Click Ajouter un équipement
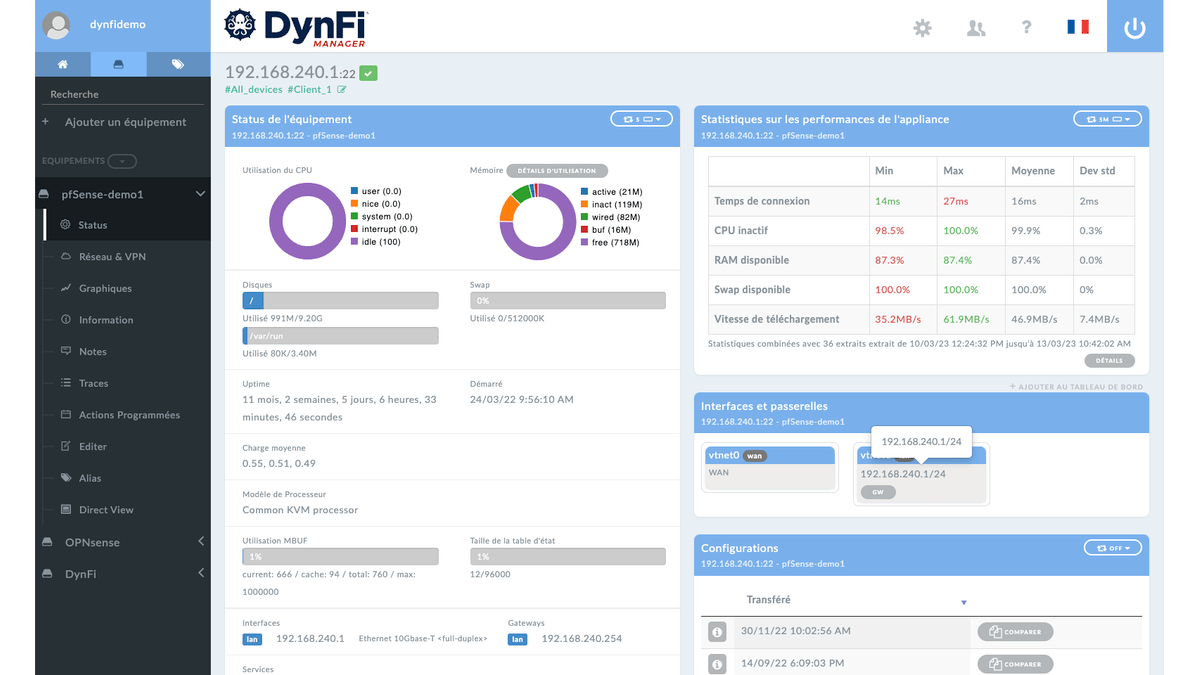The width and height of the screenshot is (1200, 675). pos(126,122)
